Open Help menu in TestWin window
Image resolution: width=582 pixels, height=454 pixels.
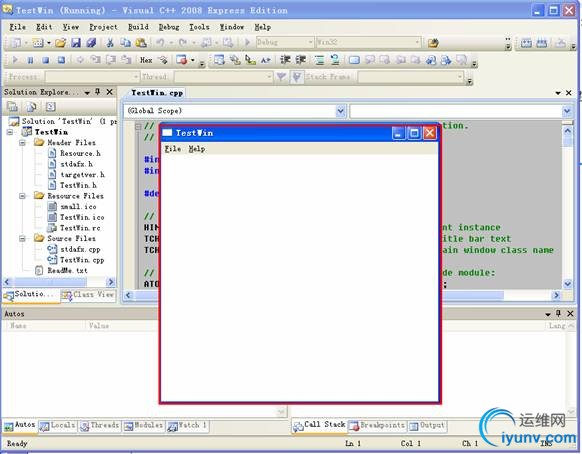(196, 149)
